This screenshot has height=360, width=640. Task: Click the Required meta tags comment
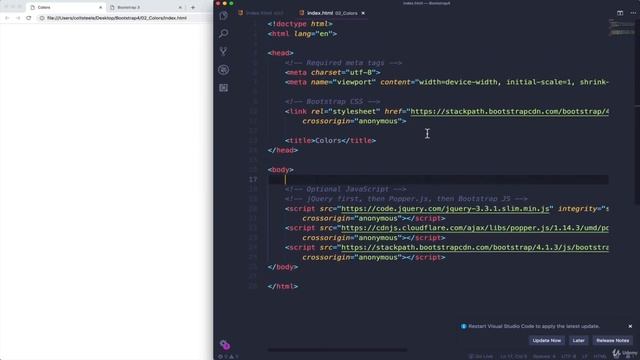point(344,63)
